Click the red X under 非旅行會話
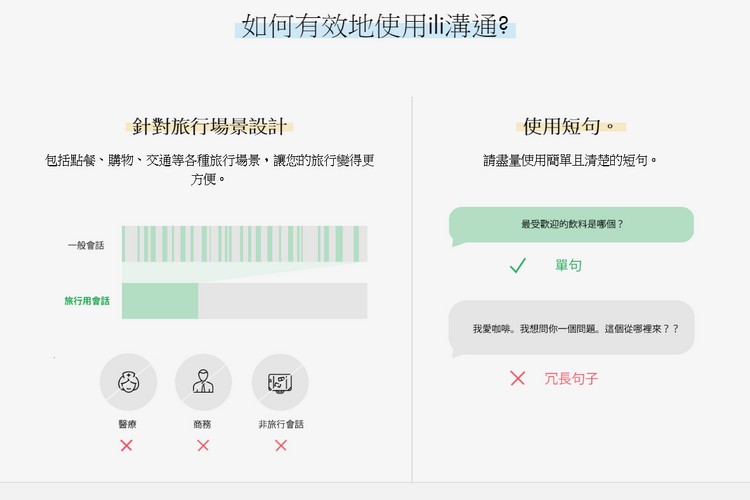Viewport: 750px width, 500px height. click(281, 445)
